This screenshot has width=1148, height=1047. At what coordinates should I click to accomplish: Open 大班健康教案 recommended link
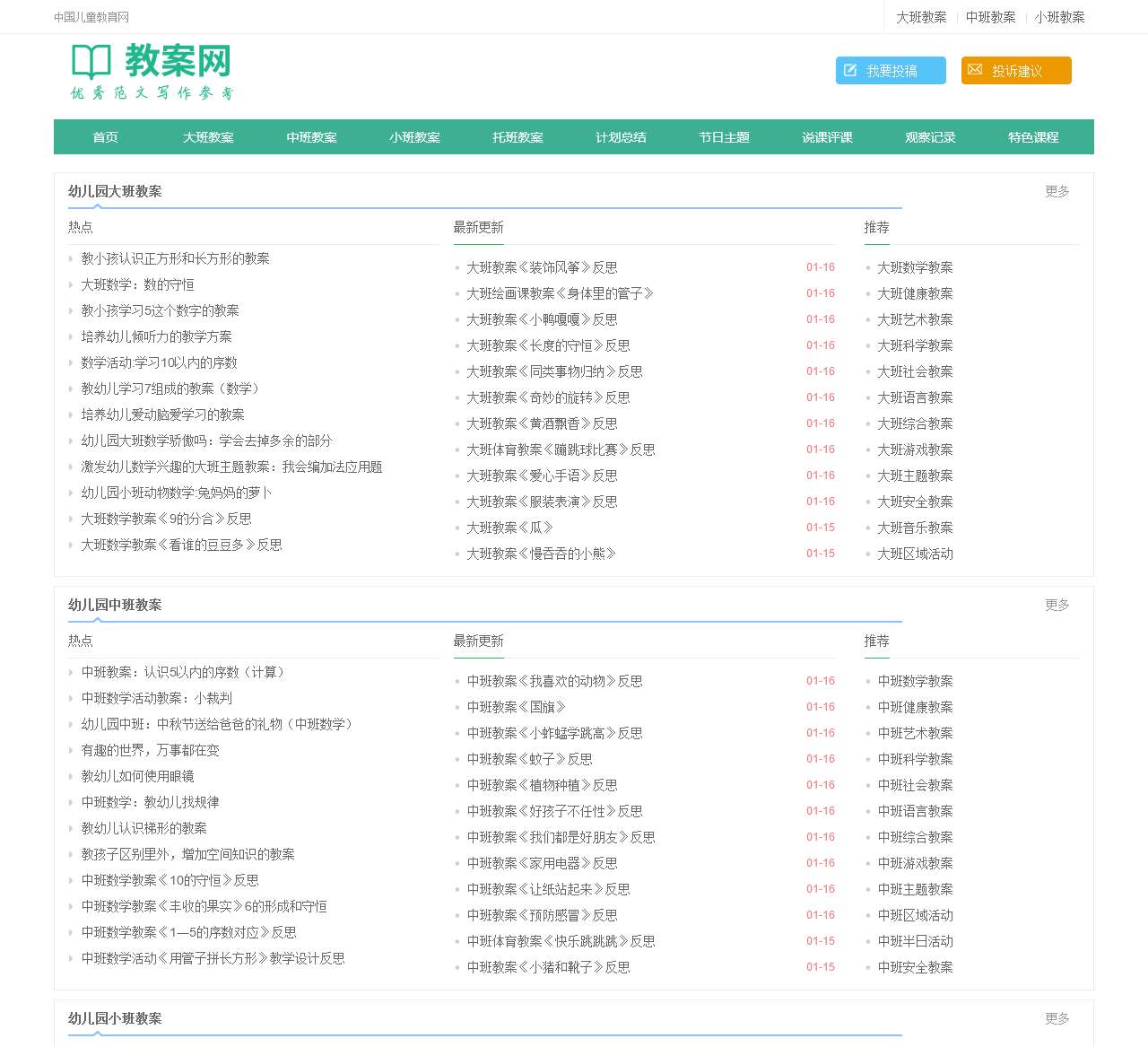(915, 293)
